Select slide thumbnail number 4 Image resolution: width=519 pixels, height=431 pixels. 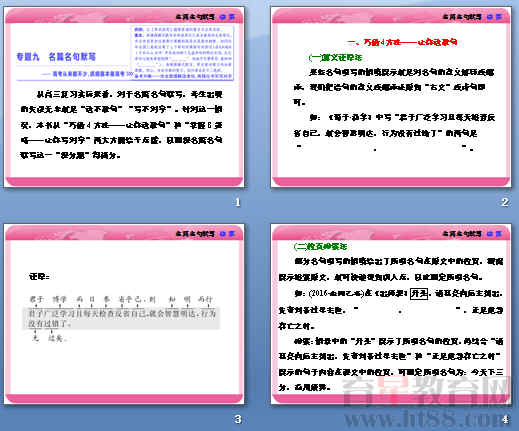391,314
